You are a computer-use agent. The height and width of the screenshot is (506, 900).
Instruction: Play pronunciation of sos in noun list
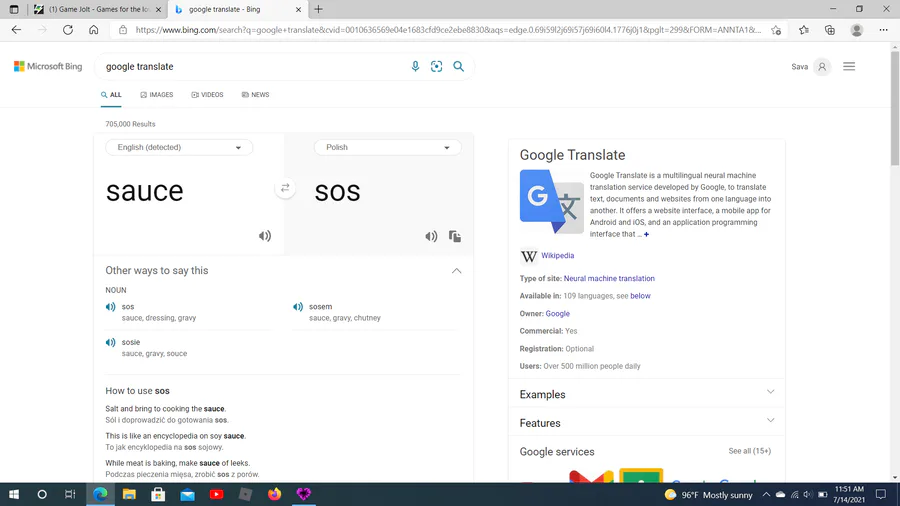point(111,307)
